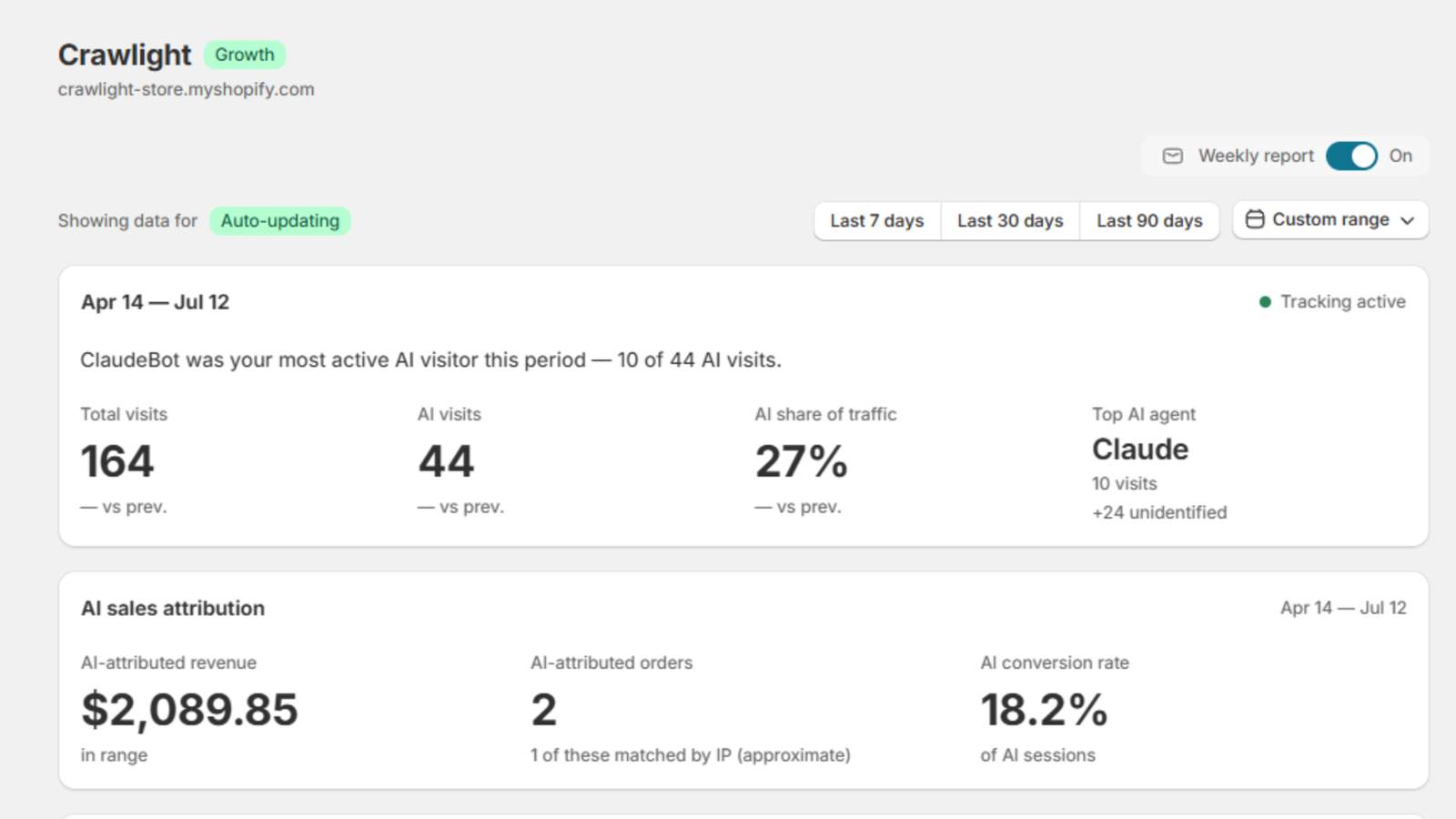
Task: Click the 10 visits text under Claude
Action: click(1125, 484)
